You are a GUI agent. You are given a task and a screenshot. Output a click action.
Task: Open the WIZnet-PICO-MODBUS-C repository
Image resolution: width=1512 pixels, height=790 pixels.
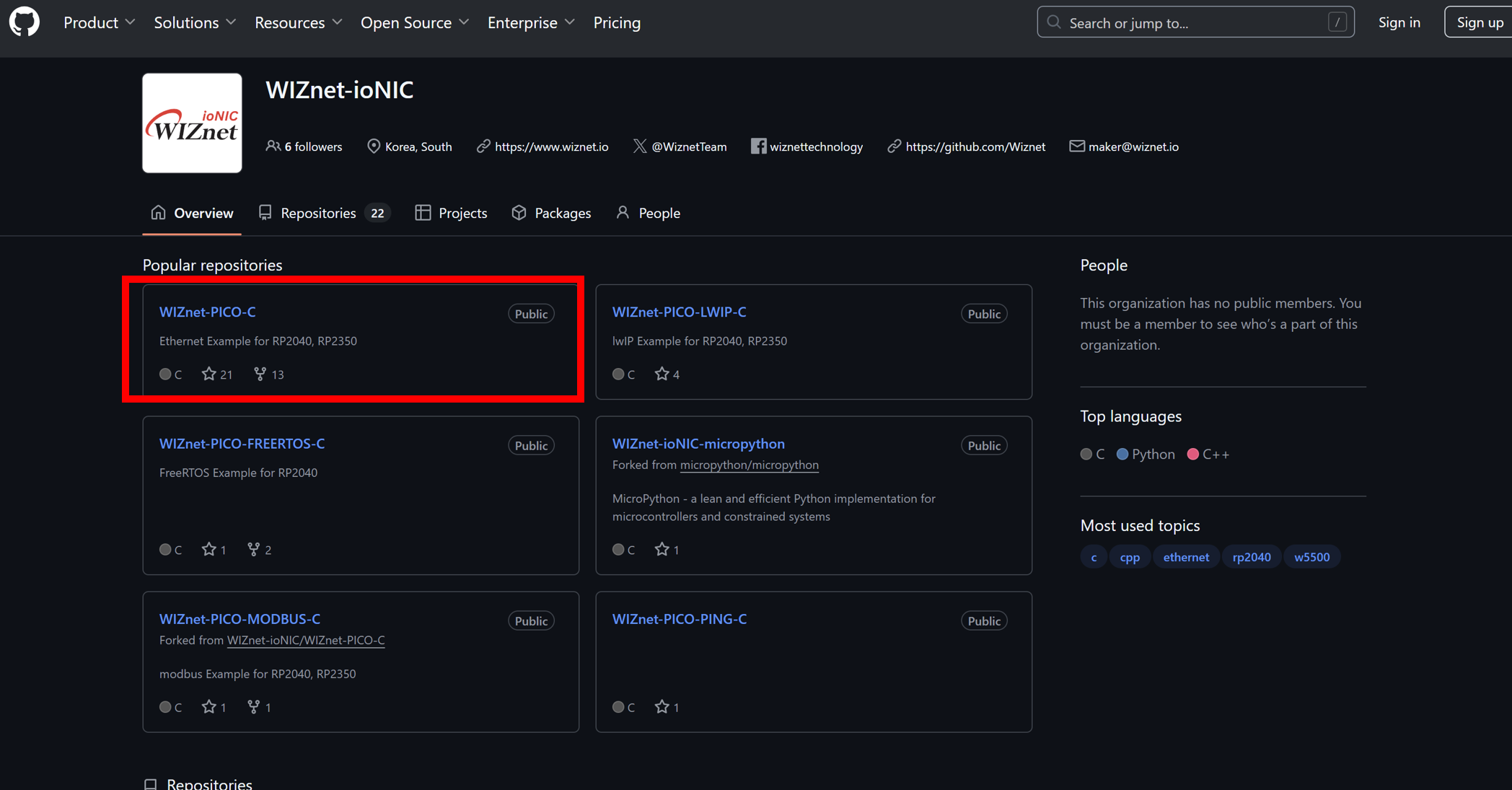click(239, 619)
